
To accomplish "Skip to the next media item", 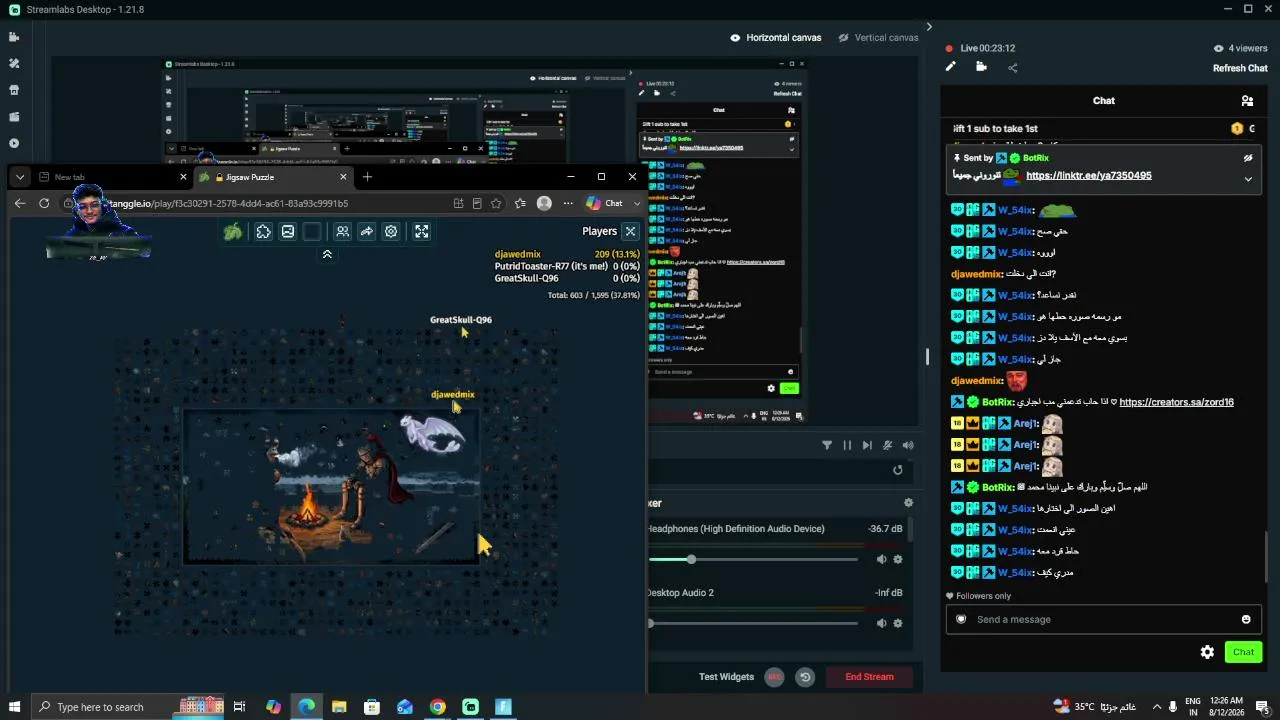I will [867, 445].
